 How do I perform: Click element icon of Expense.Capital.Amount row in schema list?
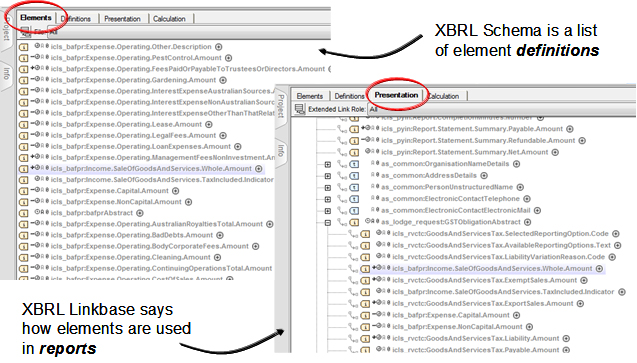pyautogui.click(x=24, y=191)
